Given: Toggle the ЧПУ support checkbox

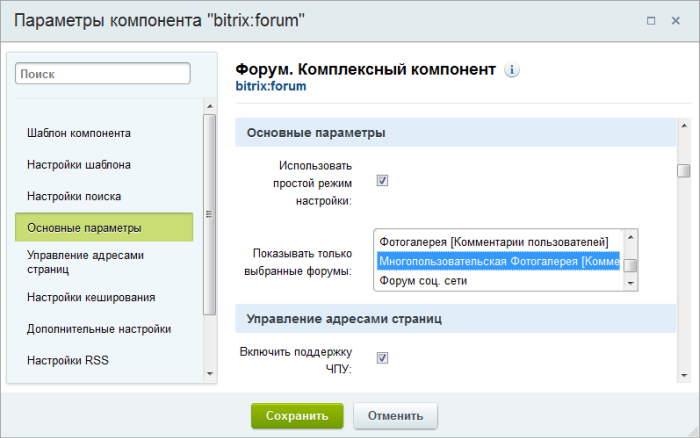Looking at the screenshot, I should click(382, 358).
